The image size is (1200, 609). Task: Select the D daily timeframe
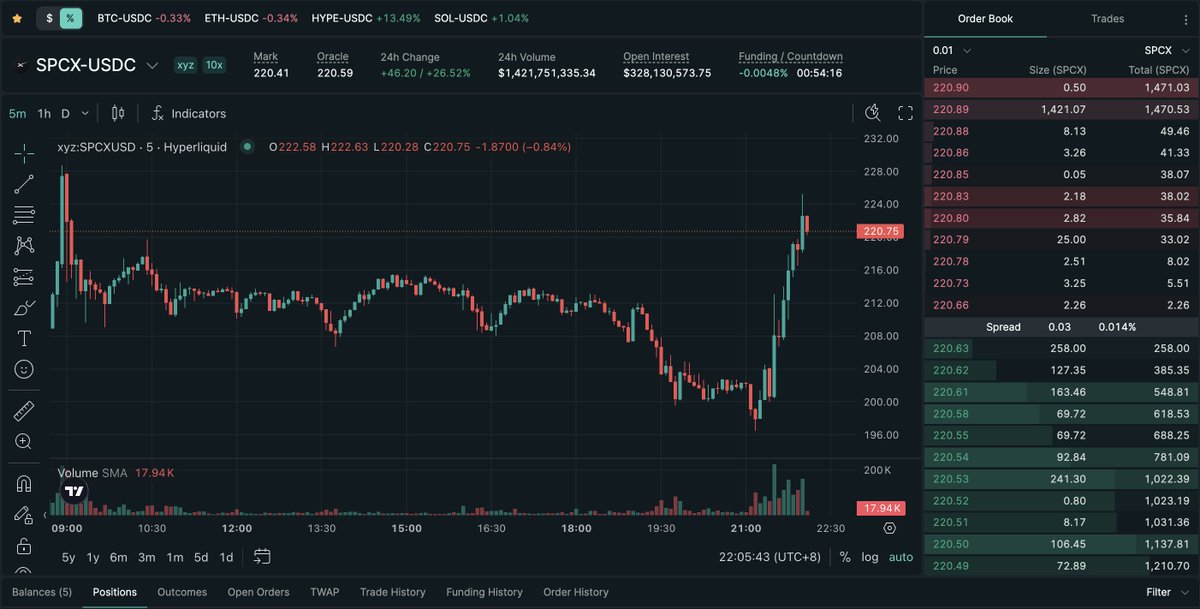66,113
